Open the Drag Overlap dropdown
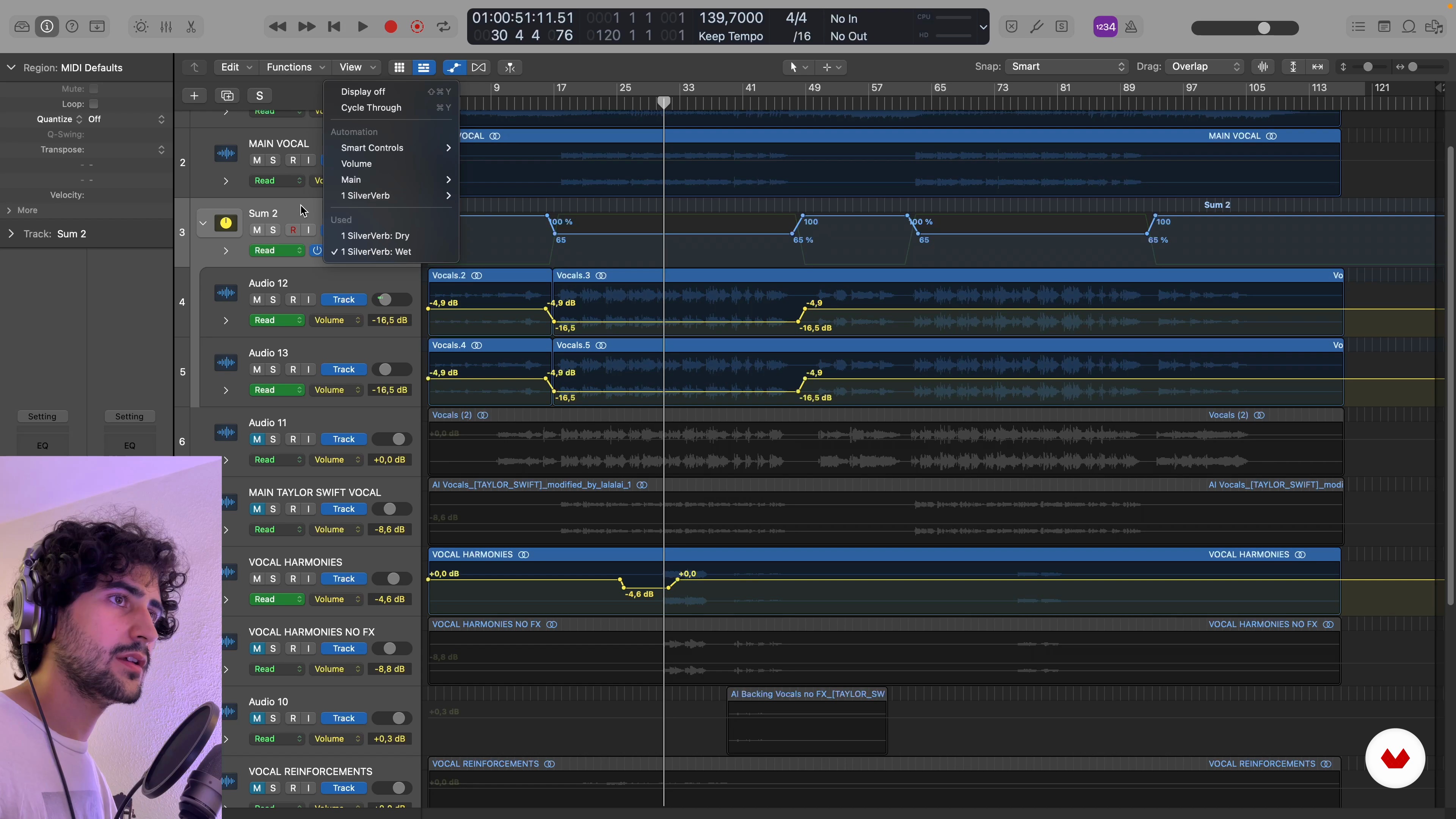 click(1205, 67)
